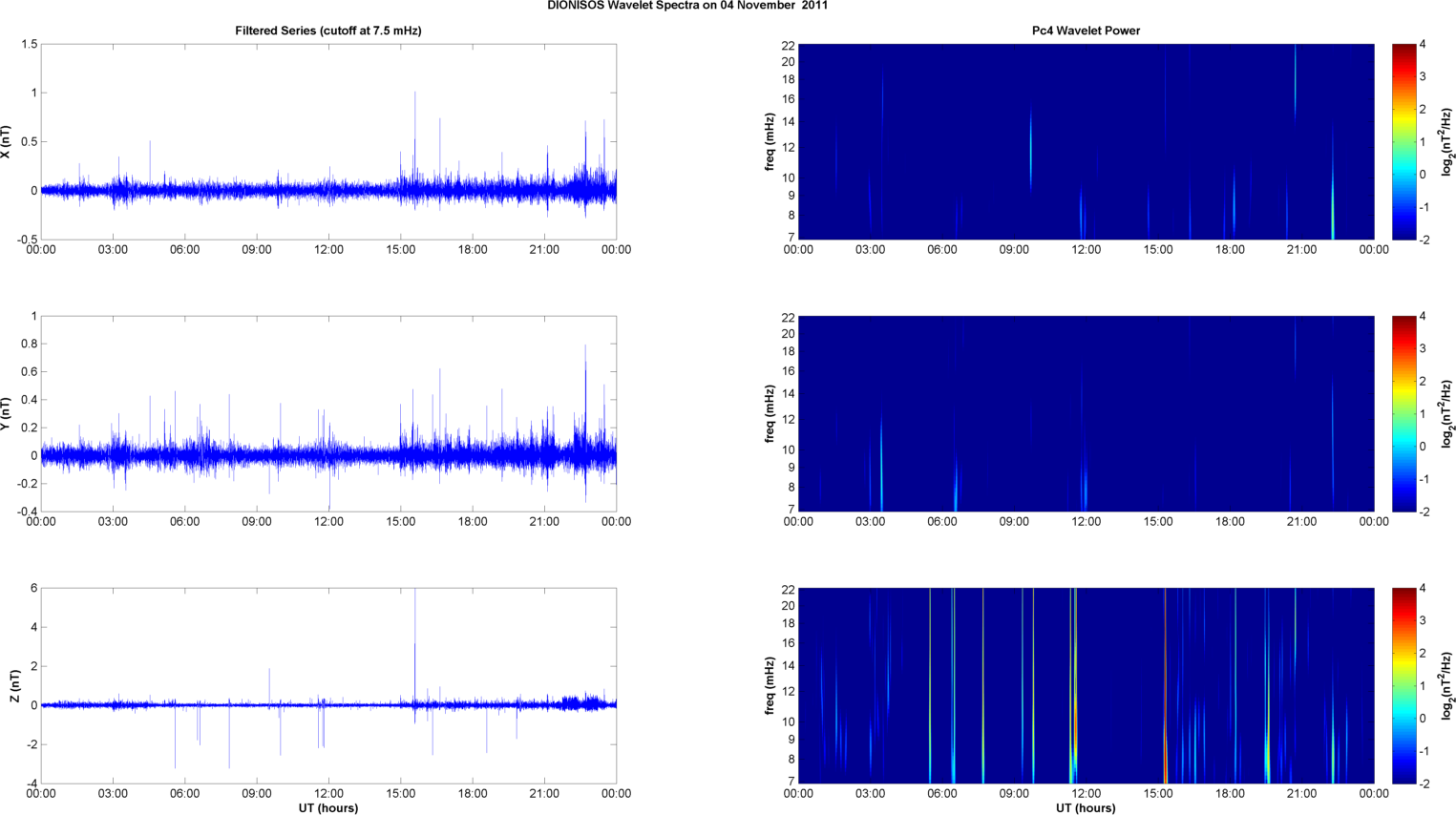Click the X (nT) axis label
This screenshot has height=815, width=1456.
click(x=8, y=142)
